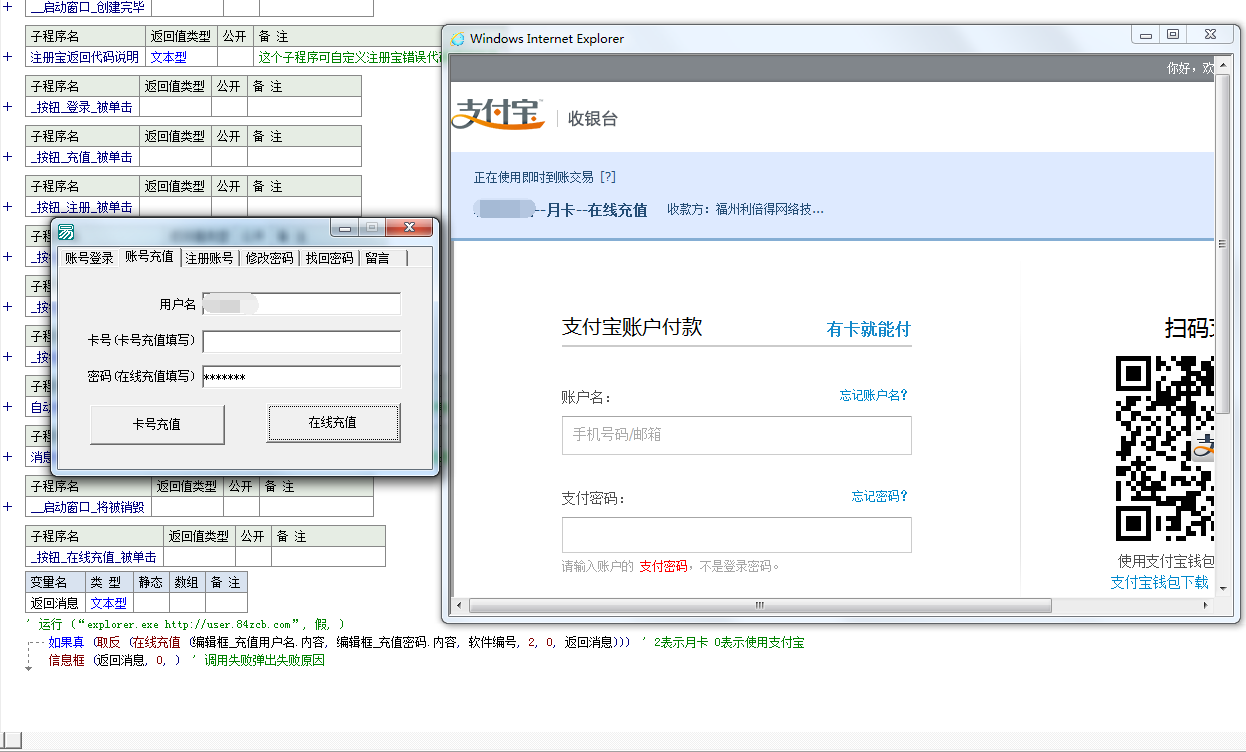This screenshot has width=1246, height=752.
Task: Select the subroutine name _按钮_注册_被单击
Action: click(x=81, y=207)
